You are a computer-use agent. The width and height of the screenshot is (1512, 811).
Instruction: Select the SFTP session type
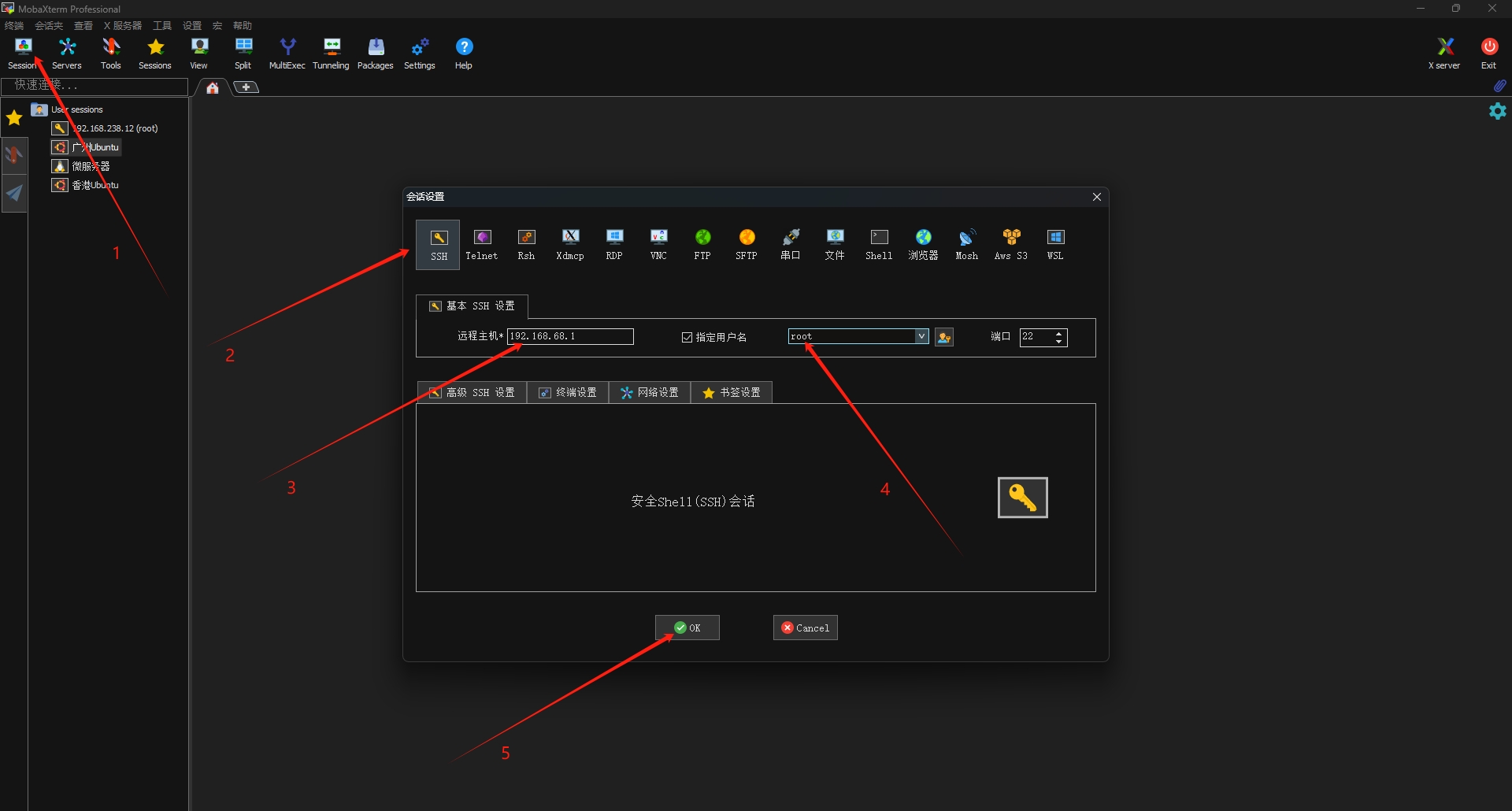747,245
